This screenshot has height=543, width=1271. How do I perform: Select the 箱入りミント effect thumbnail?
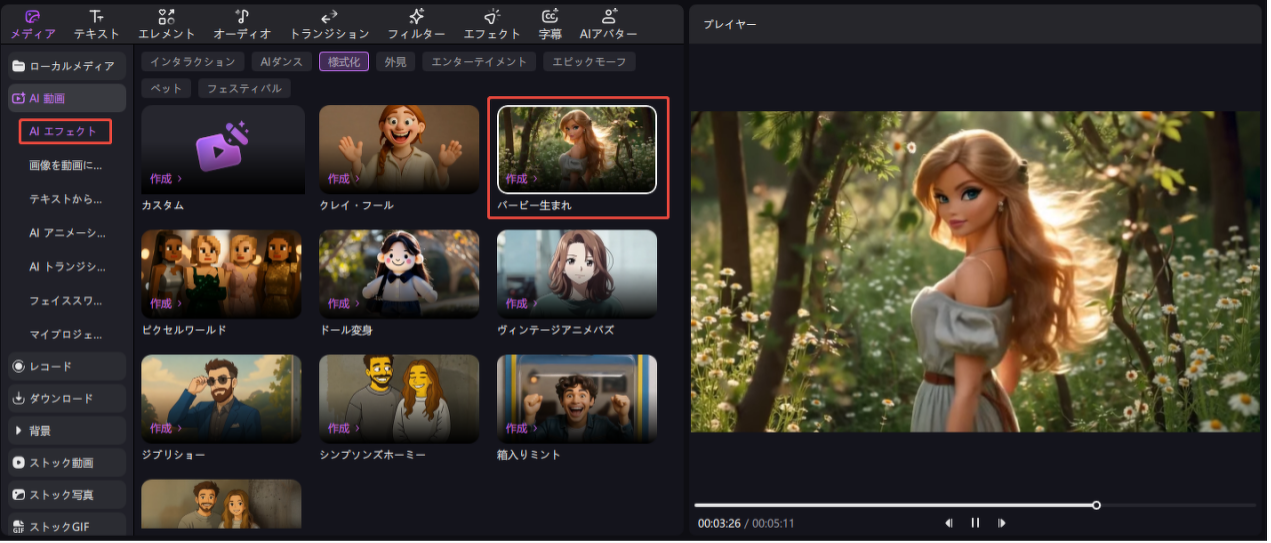point(577,399)
